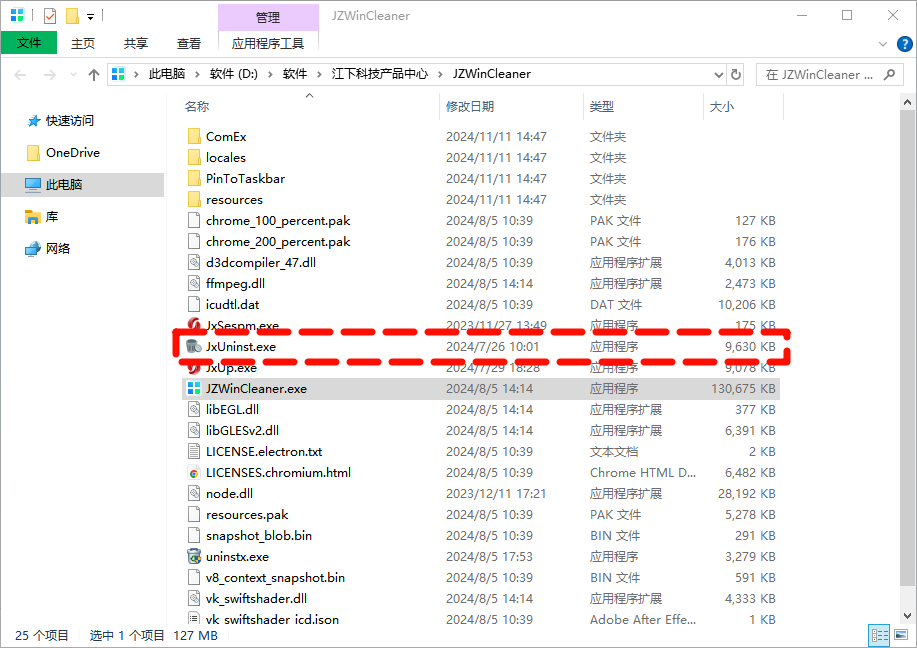The height and width of the screenshot is (648, 917).
Task: Open the 主页 ribbon tab
Action: point(82,43)
